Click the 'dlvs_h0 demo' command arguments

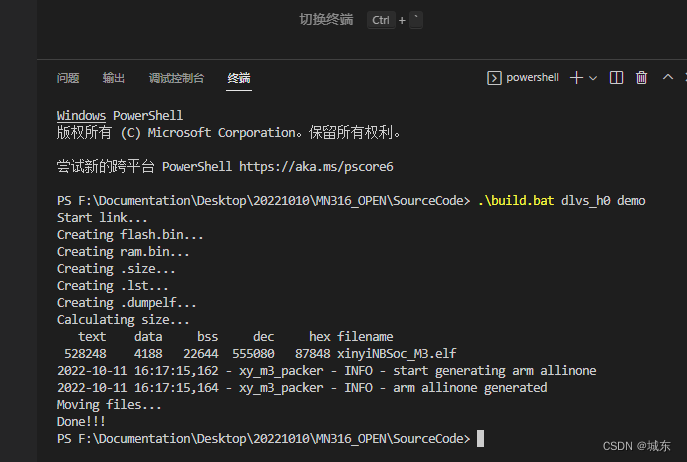click(x=603, y=201)
